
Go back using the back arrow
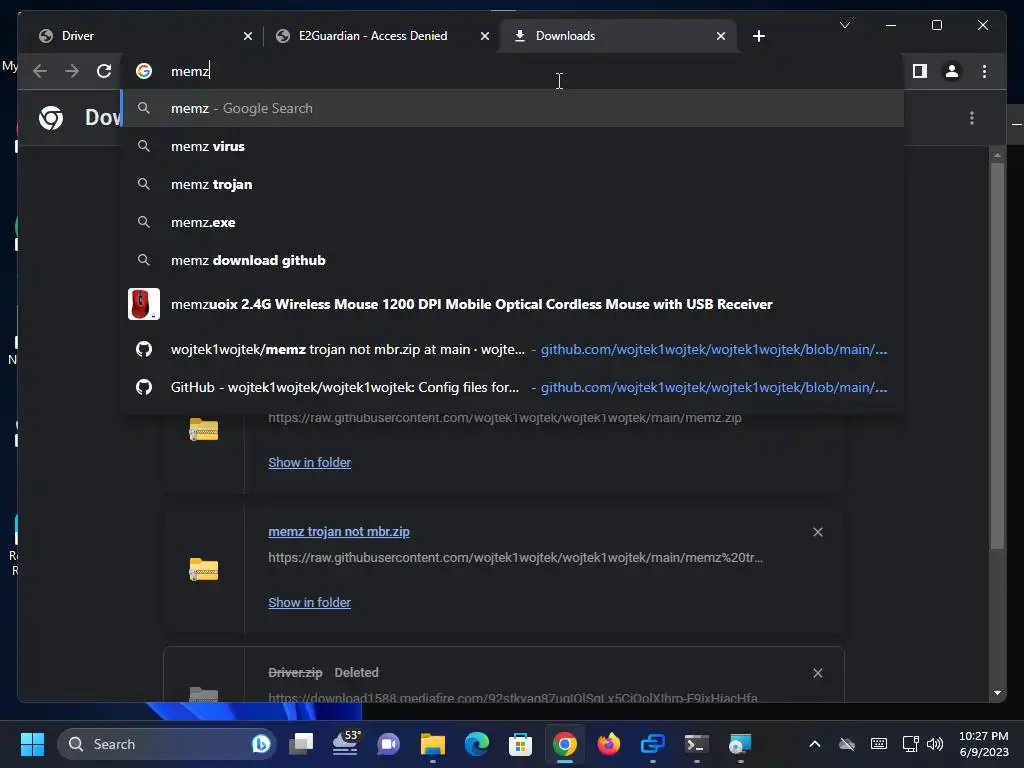40,71
